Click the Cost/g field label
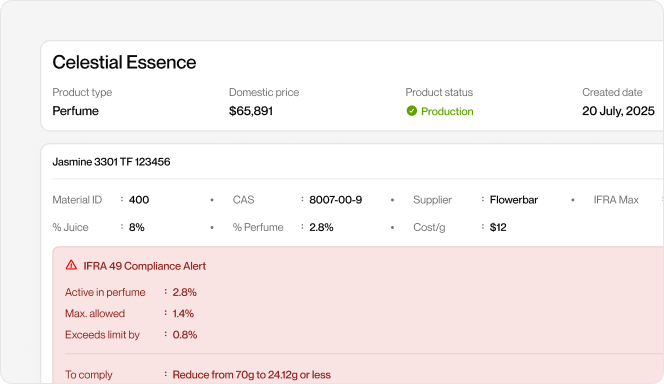 (429, 227)
